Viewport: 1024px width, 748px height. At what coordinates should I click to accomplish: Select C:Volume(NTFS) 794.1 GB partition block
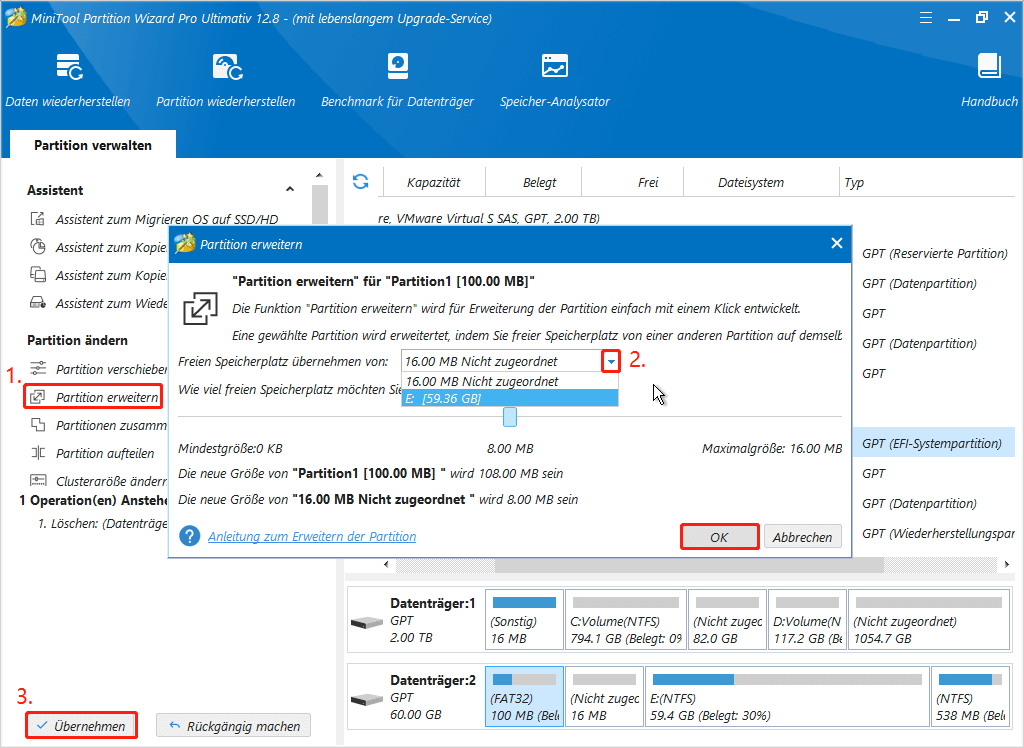626,620
